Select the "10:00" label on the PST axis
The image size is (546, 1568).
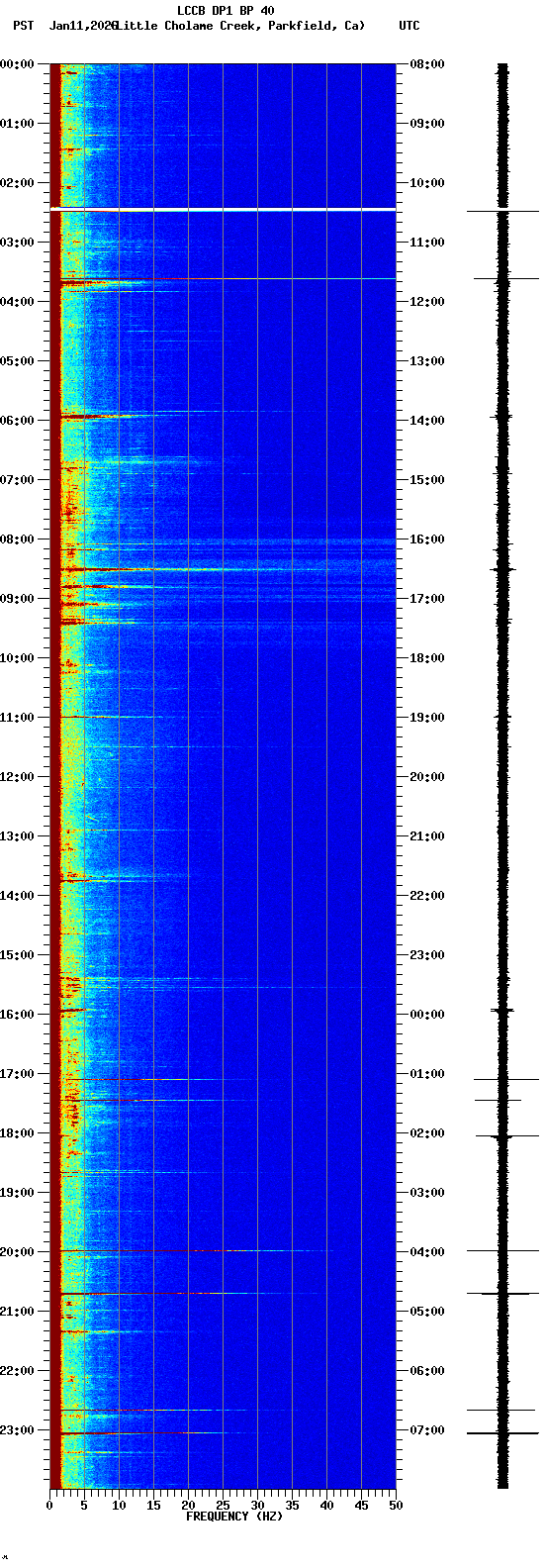pos(17,658)
